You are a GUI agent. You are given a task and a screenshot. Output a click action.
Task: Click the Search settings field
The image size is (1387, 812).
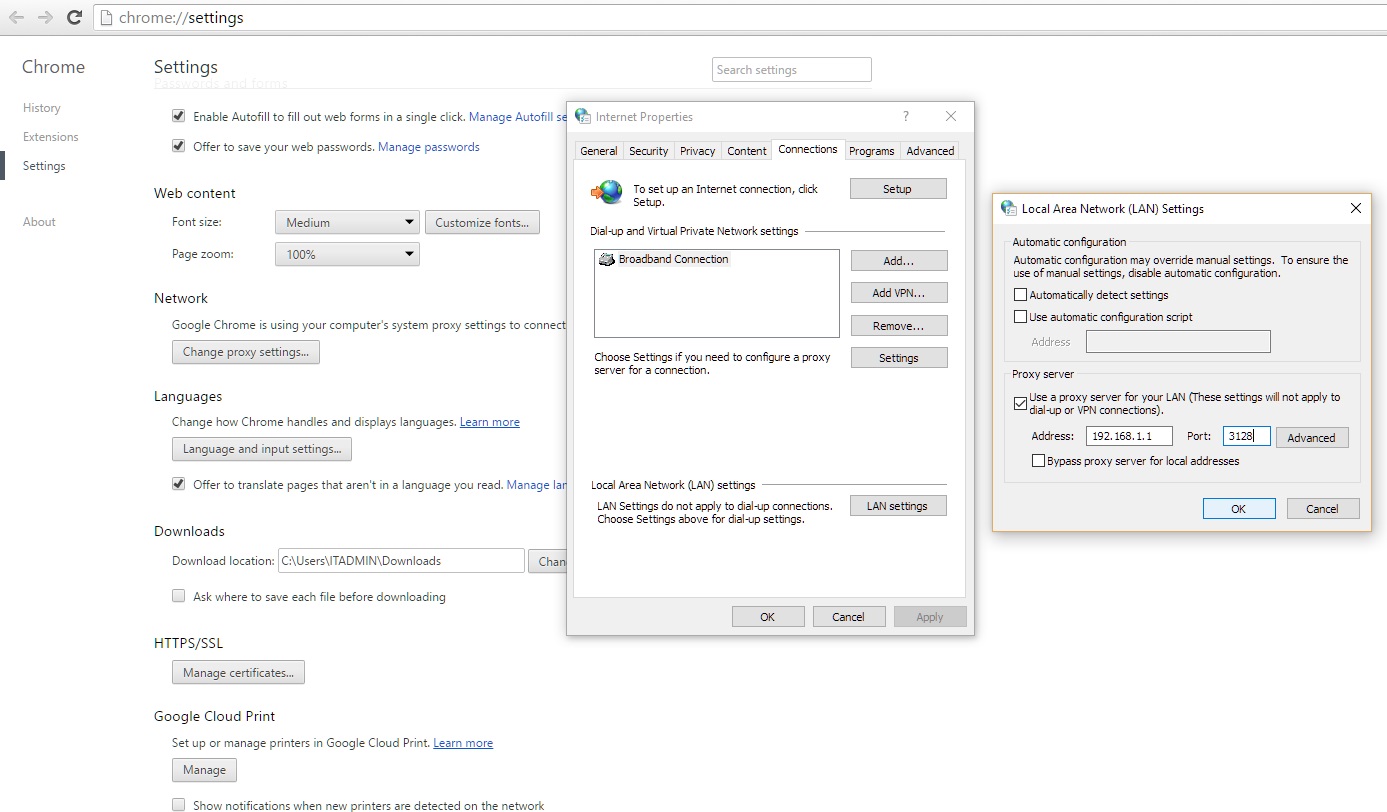[x=792, y=70]
